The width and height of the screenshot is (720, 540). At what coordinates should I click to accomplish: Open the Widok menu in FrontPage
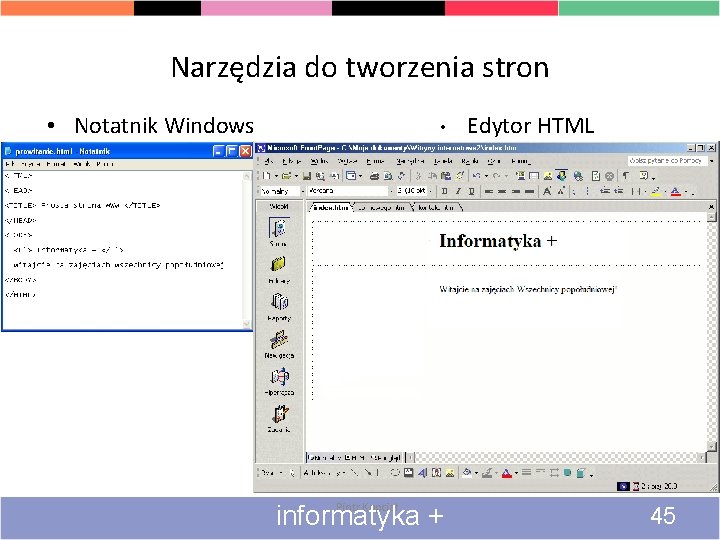(x=320, y=161)
